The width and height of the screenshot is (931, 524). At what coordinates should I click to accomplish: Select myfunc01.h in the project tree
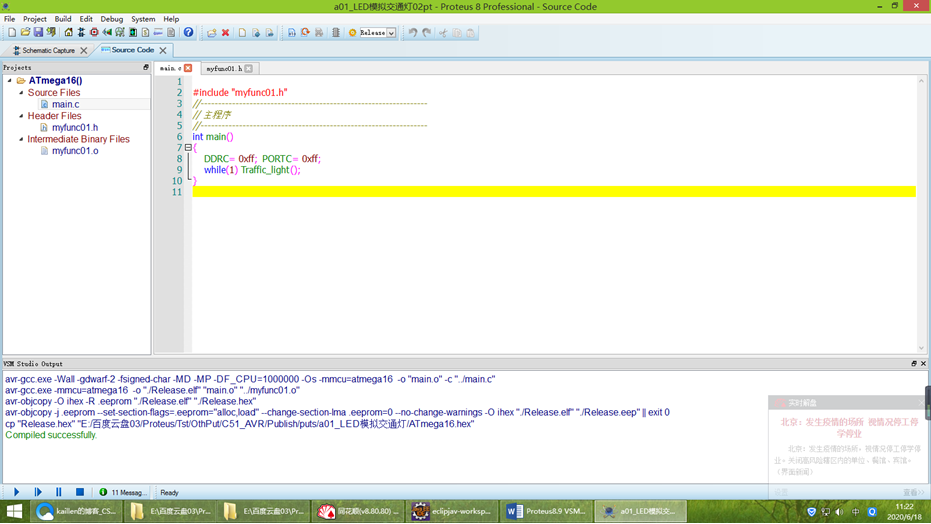click(x=75, y=127)
